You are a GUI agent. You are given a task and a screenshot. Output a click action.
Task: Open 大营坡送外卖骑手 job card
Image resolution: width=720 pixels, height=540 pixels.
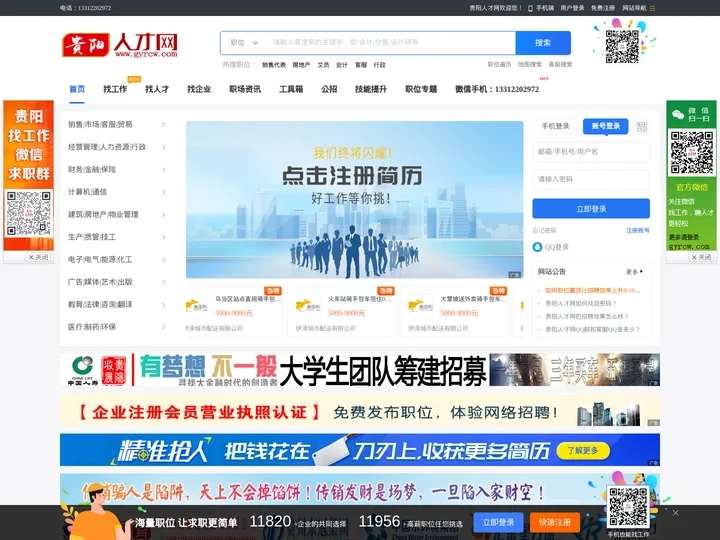454,313
